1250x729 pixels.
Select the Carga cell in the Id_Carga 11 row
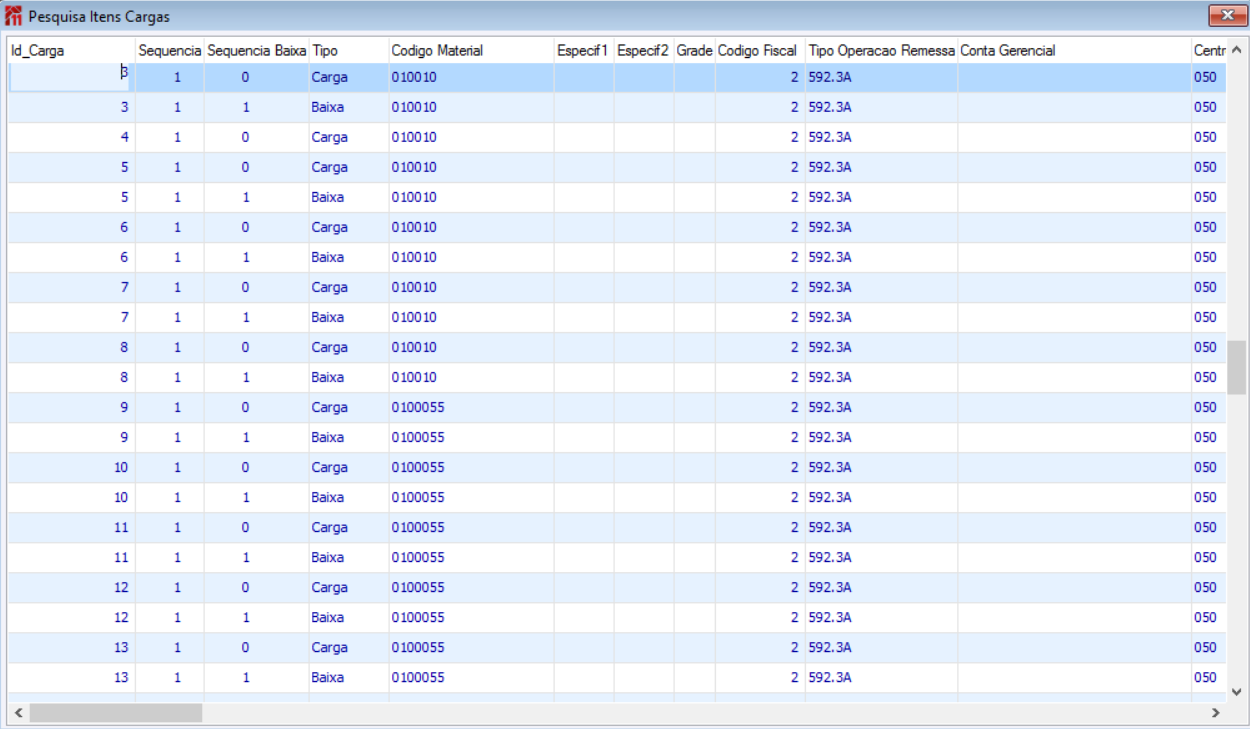[349, 527]
